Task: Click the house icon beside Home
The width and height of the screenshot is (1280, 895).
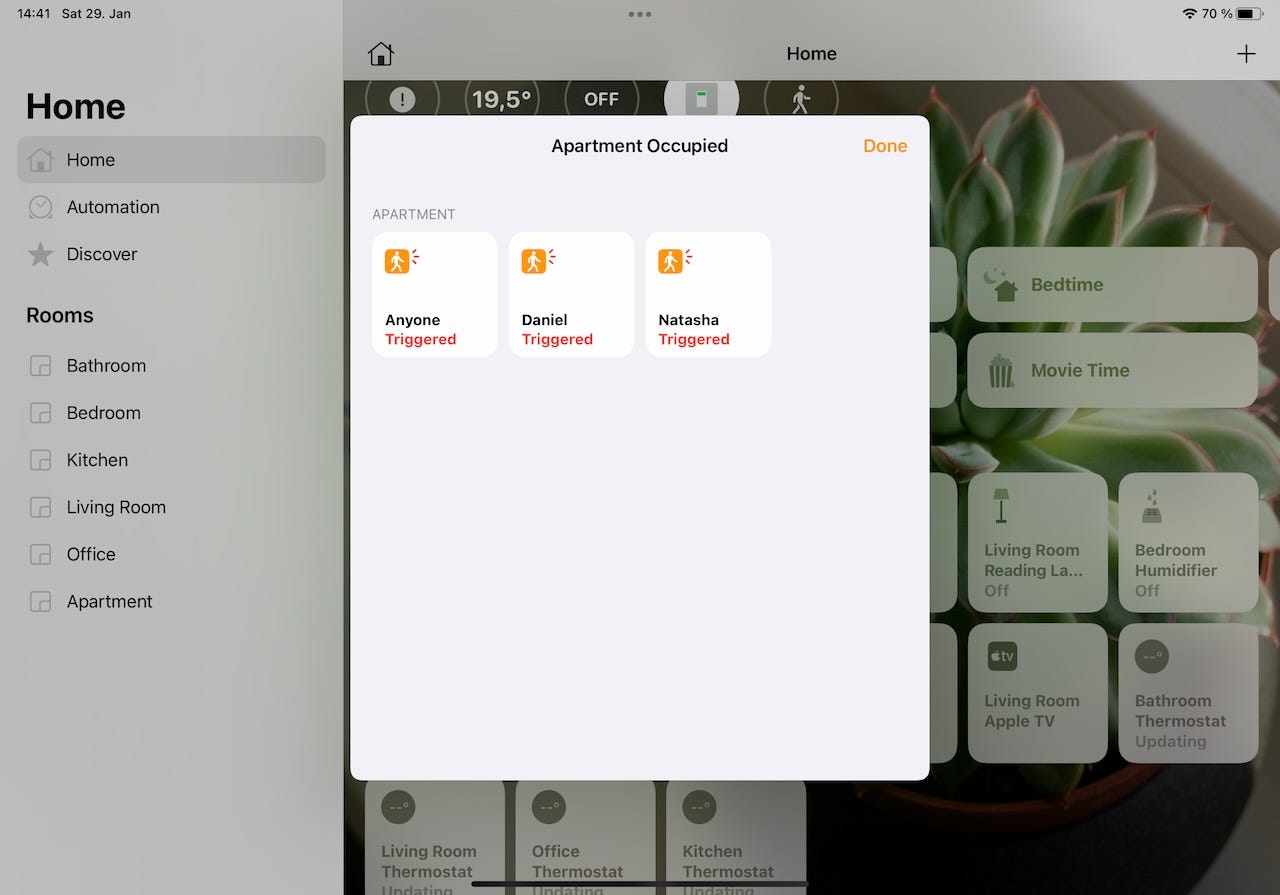Action: pos(40,159)
